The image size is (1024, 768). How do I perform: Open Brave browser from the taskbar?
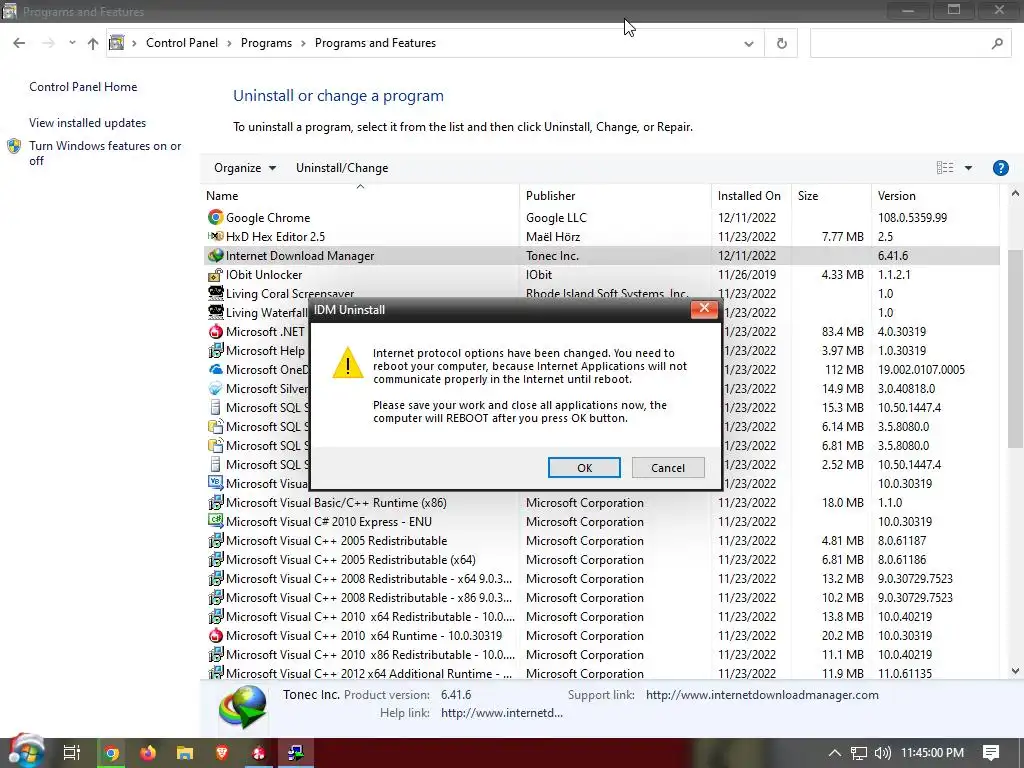(221, 754)
